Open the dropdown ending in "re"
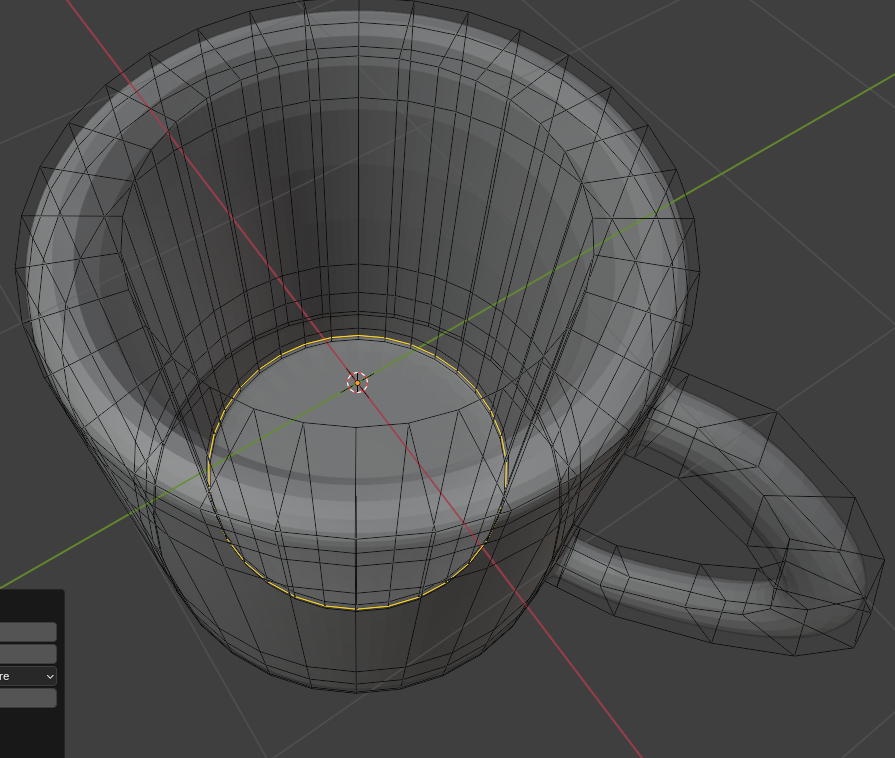 (27, 676)
